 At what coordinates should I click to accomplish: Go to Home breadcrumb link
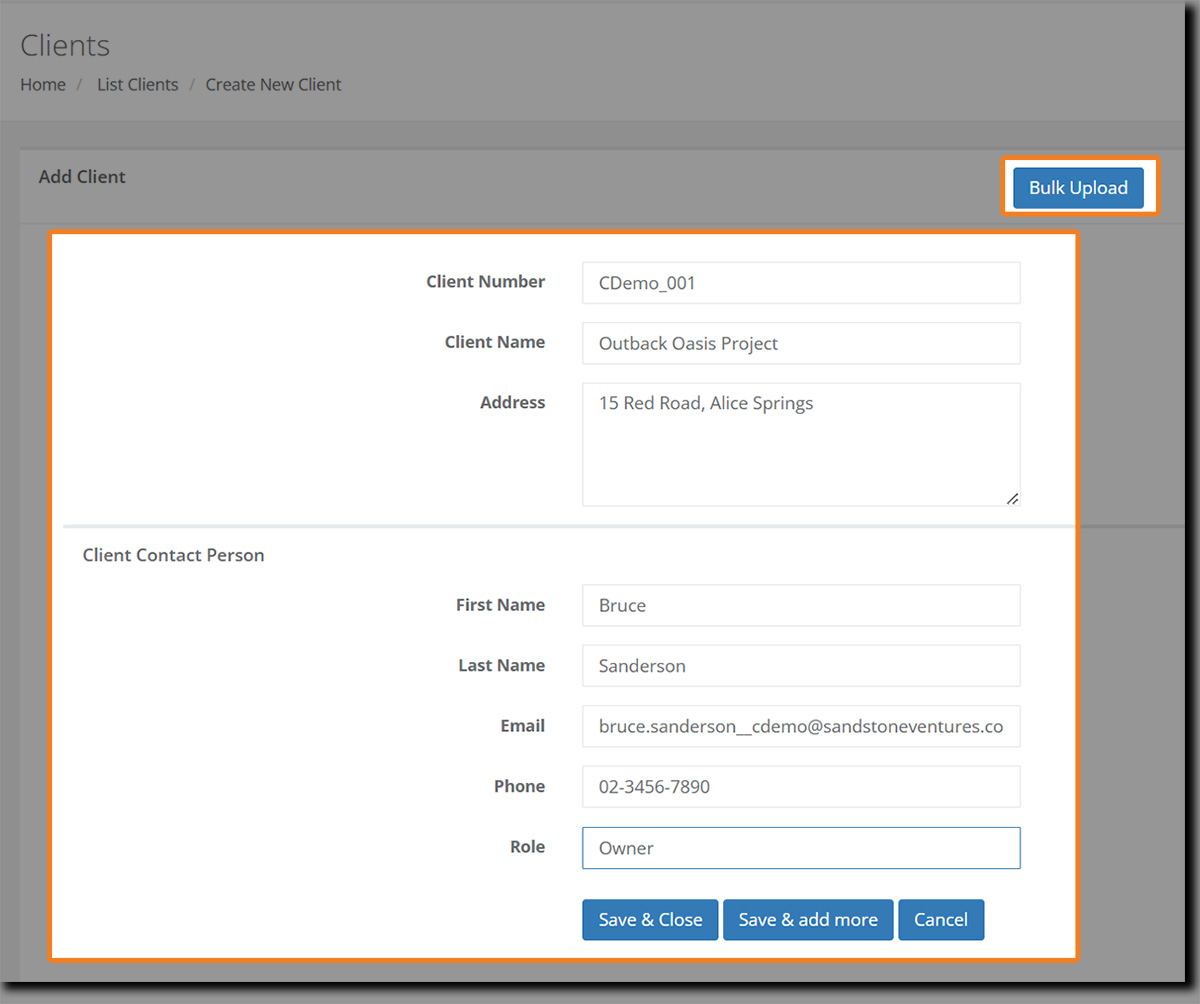[43, 85]
